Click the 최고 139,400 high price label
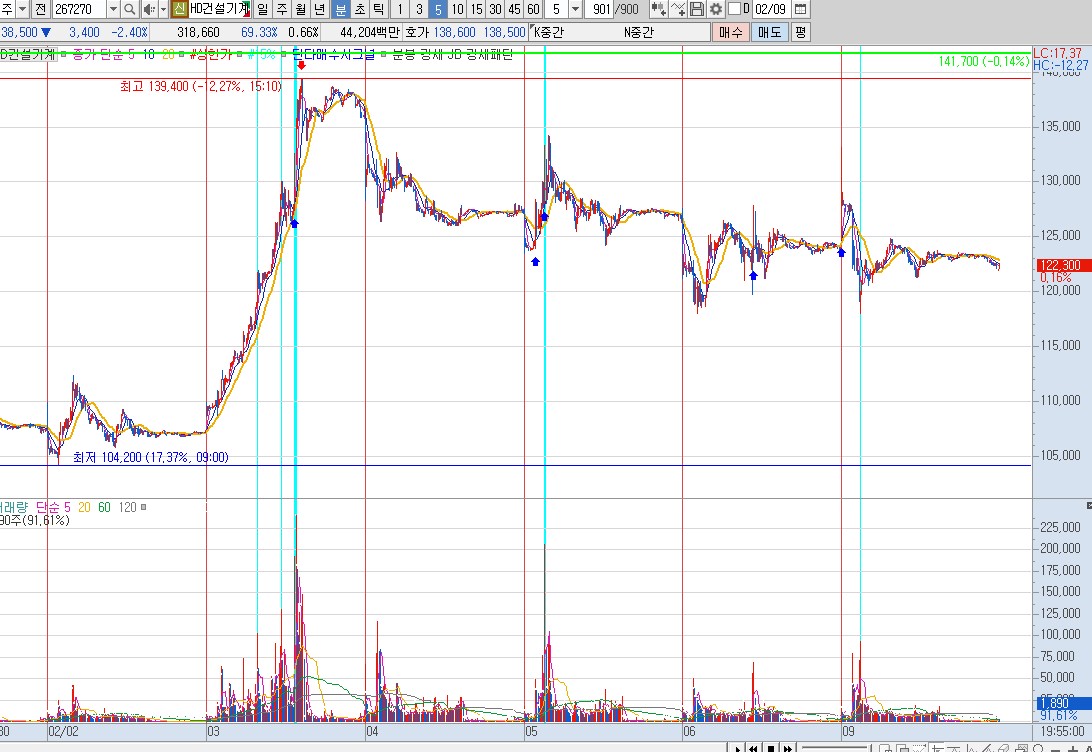This screenshot has height=752, width=1092. click(201, 86)
